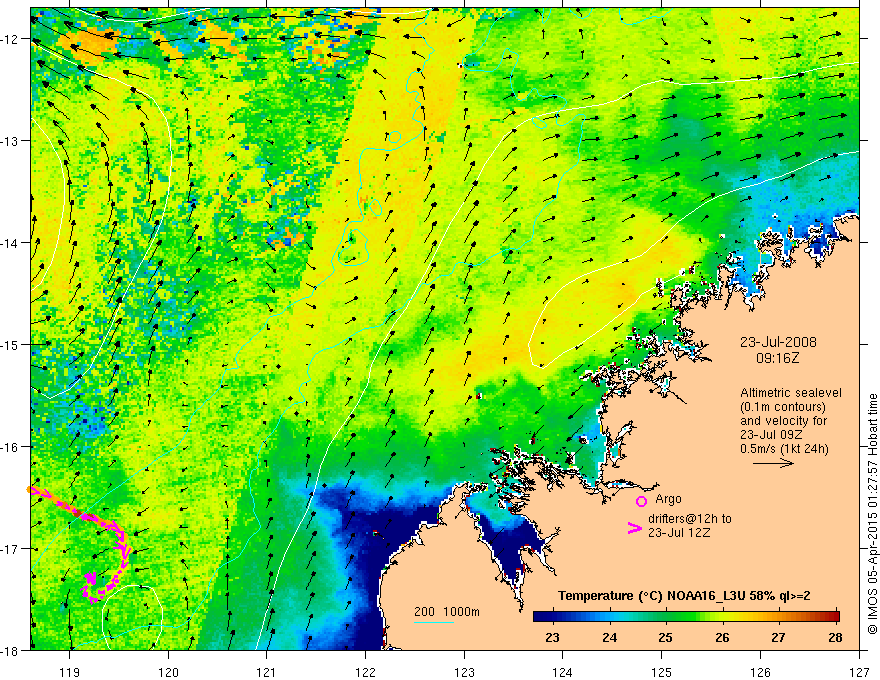The width and height of the screenshot is (880, 680).
Task: Click color bar label 28
Action: pos(835,637)
